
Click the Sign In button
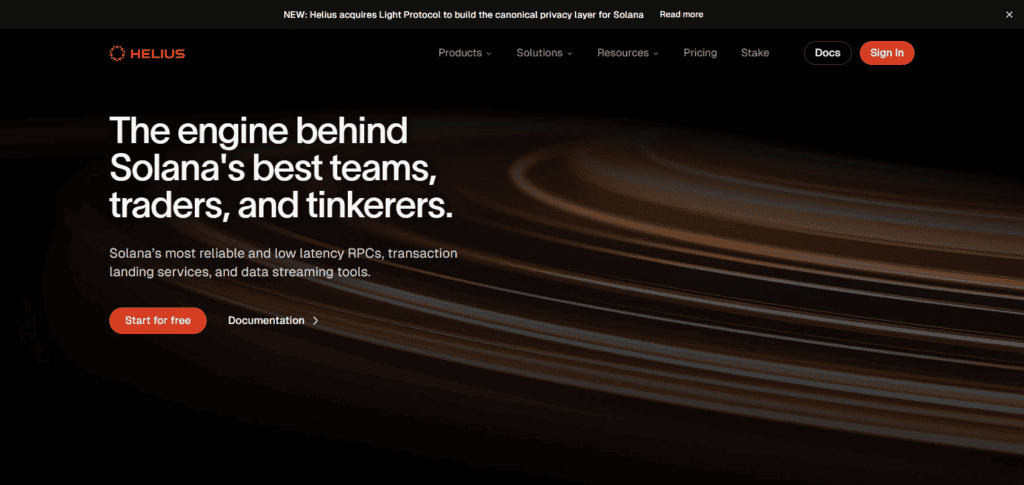tap(887, 53)
